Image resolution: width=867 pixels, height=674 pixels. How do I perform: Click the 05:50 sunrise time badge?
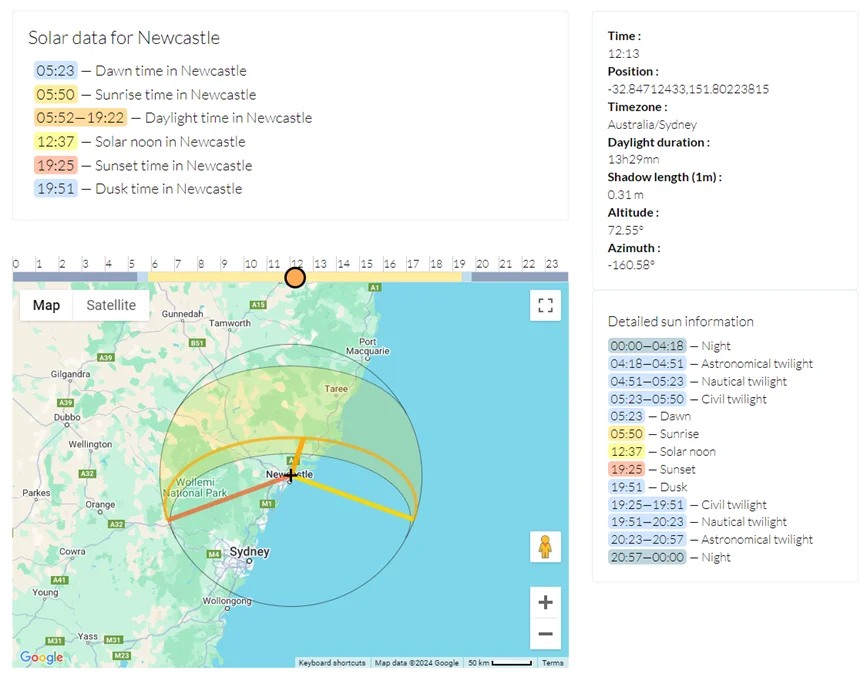[x=56, y=95]
